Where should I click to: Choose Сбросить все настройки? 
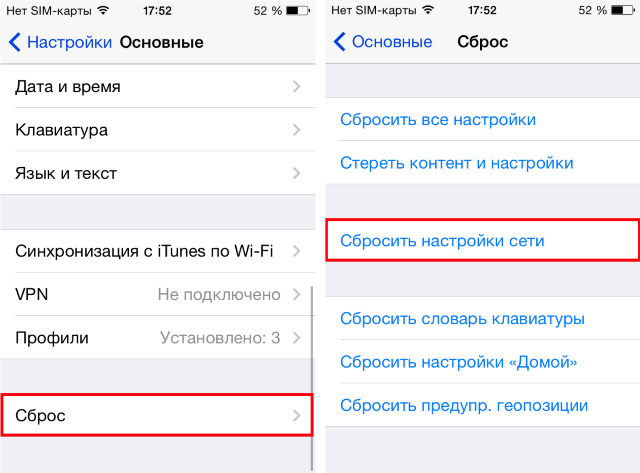pos(482,120)
